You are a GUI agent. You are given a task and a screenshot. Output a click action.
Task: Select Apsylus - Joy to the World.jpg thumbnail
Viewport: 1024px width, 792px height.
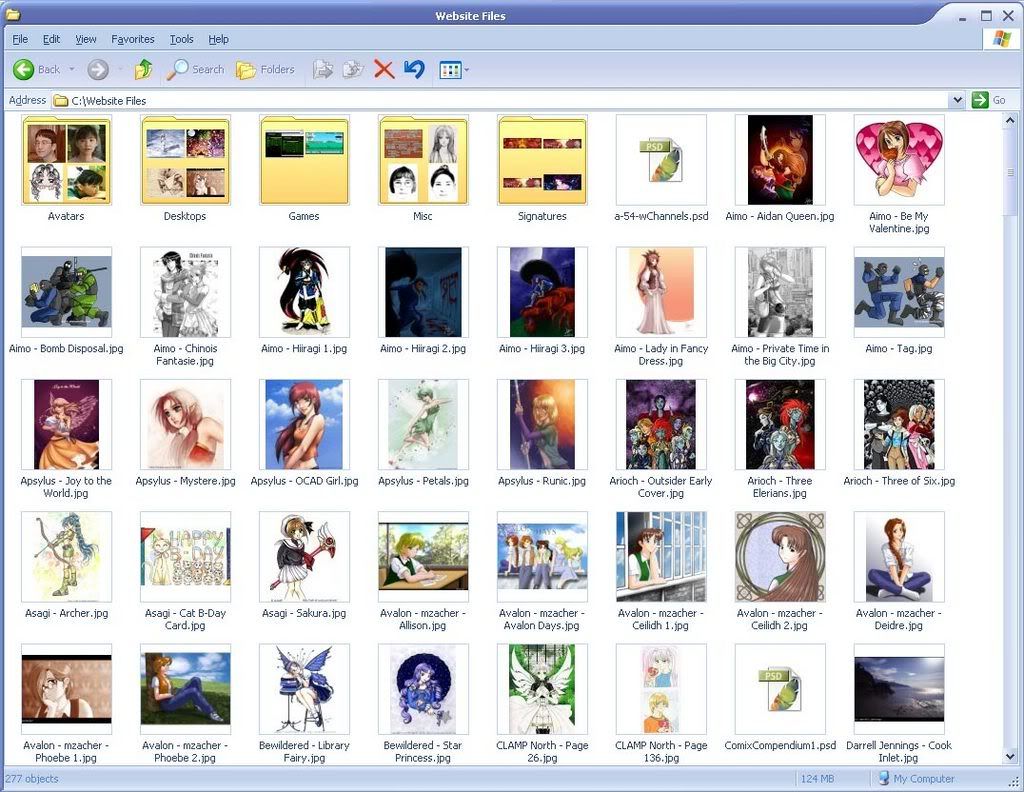pyautogui.click(x=66, y=424)
